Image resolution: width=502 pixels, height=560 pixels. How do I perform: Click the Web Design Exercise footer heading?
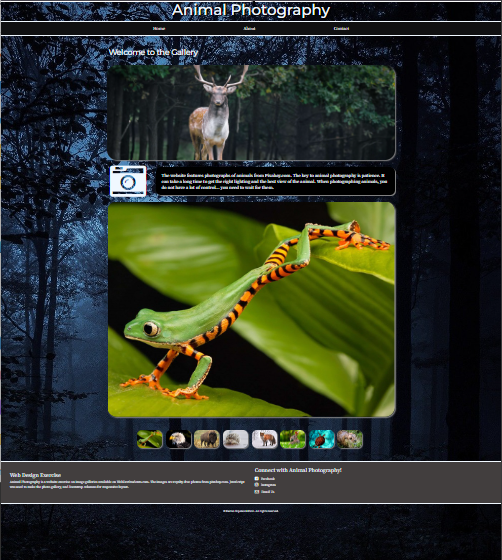coord(35,475)
